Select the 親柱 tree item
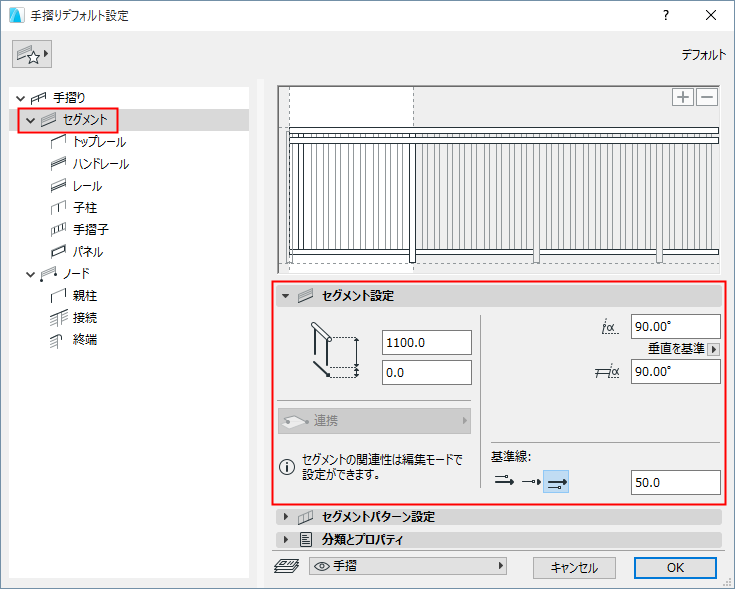The image size is (735, 589). (85, 295)
